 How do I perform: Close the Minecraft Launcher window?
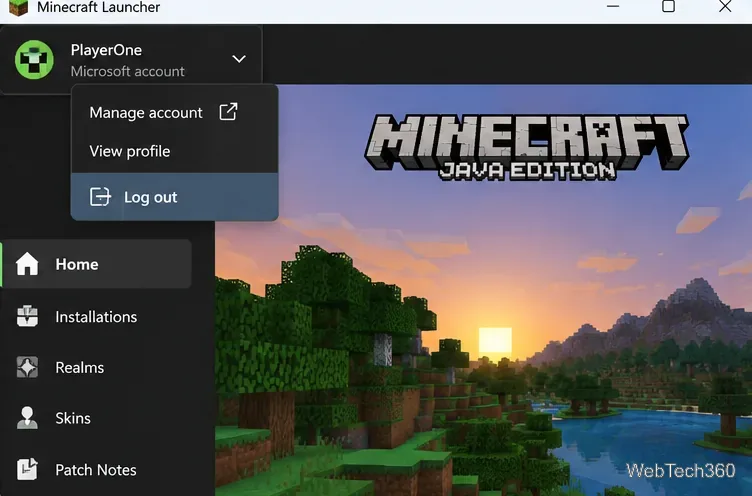(725, 6)
